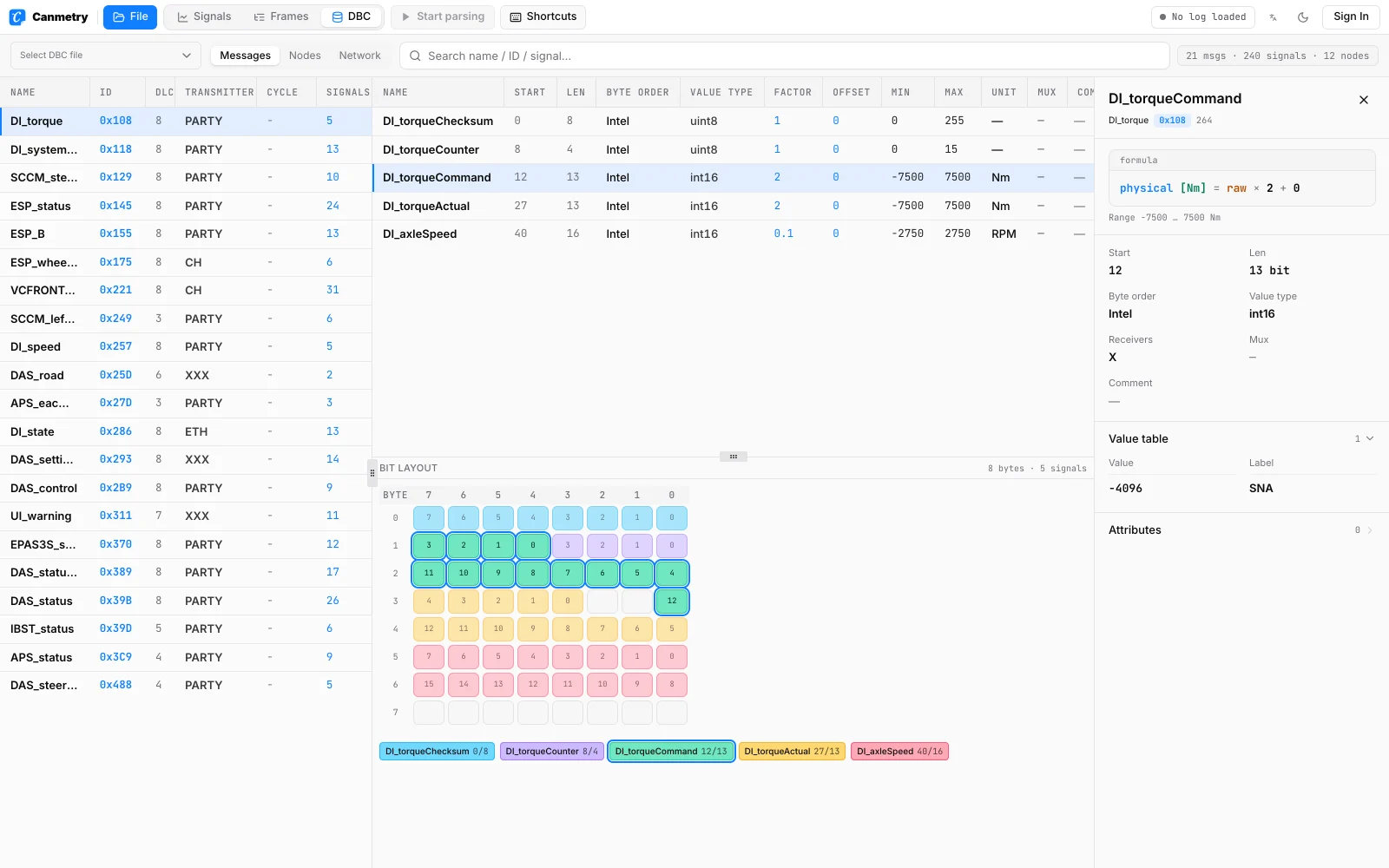Screen dimensions: 1389x868
Task: Select the Messages view tab
Action: (x=245, y=56)
